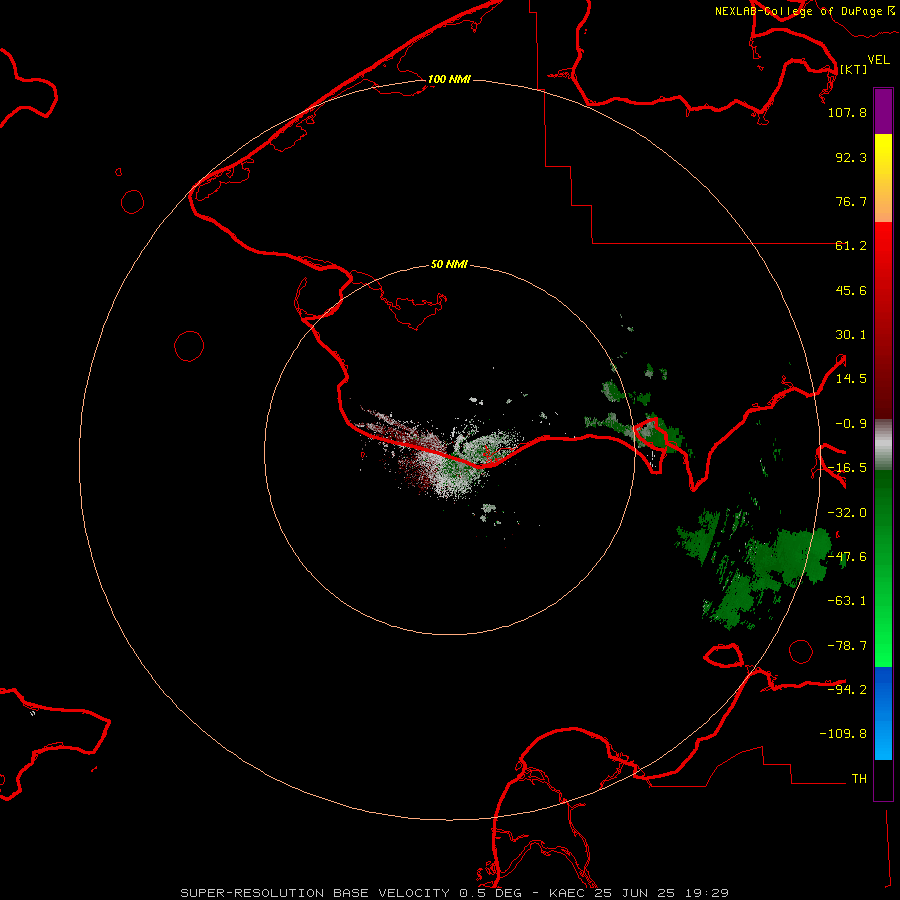Click the TH threshold label

[859, 779]
